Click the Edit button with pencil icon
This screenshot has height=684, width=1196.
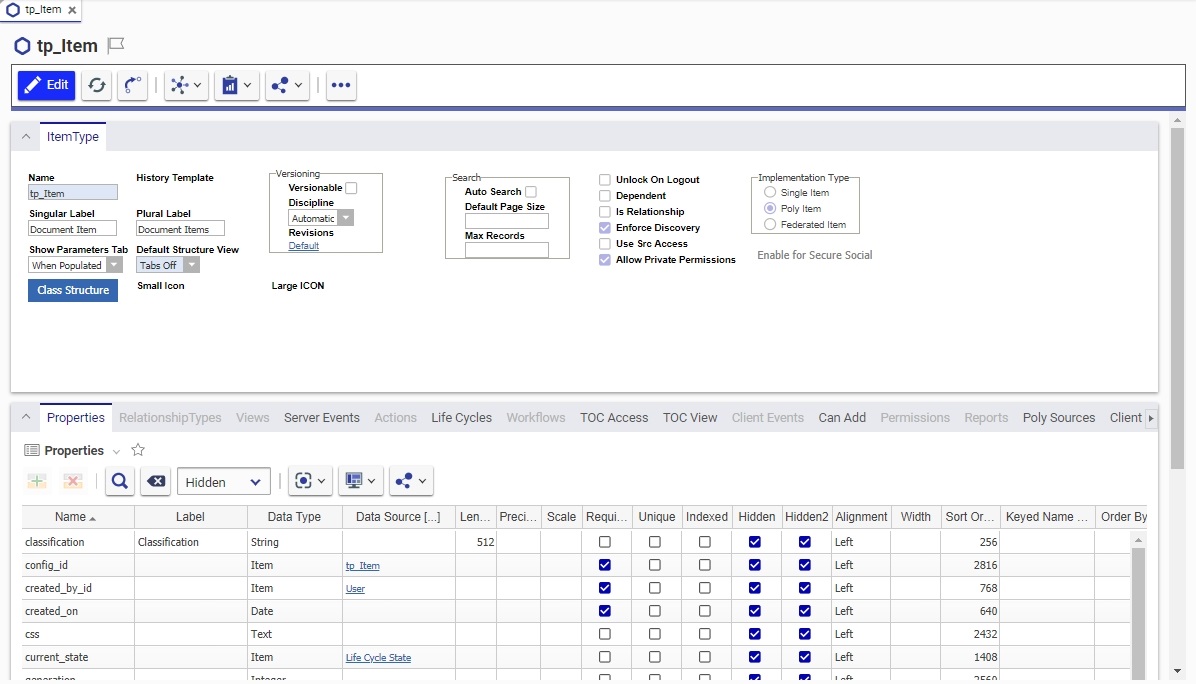(x=47, y=85)
